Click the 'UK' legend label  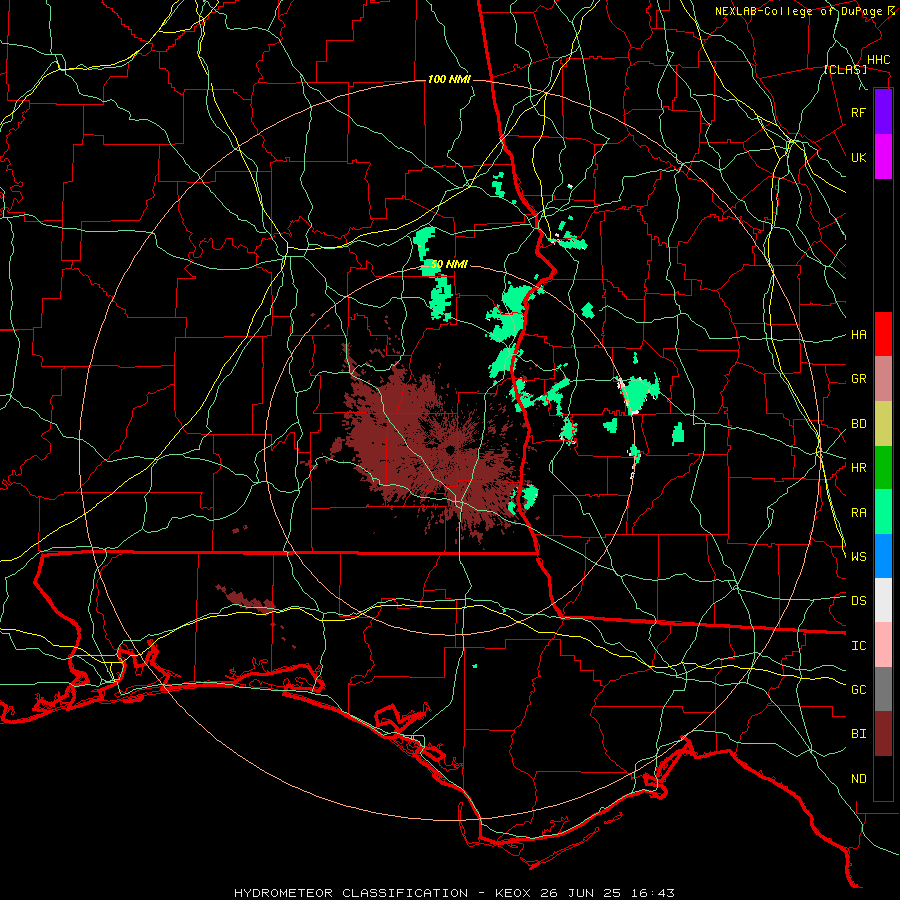(858, 157)
